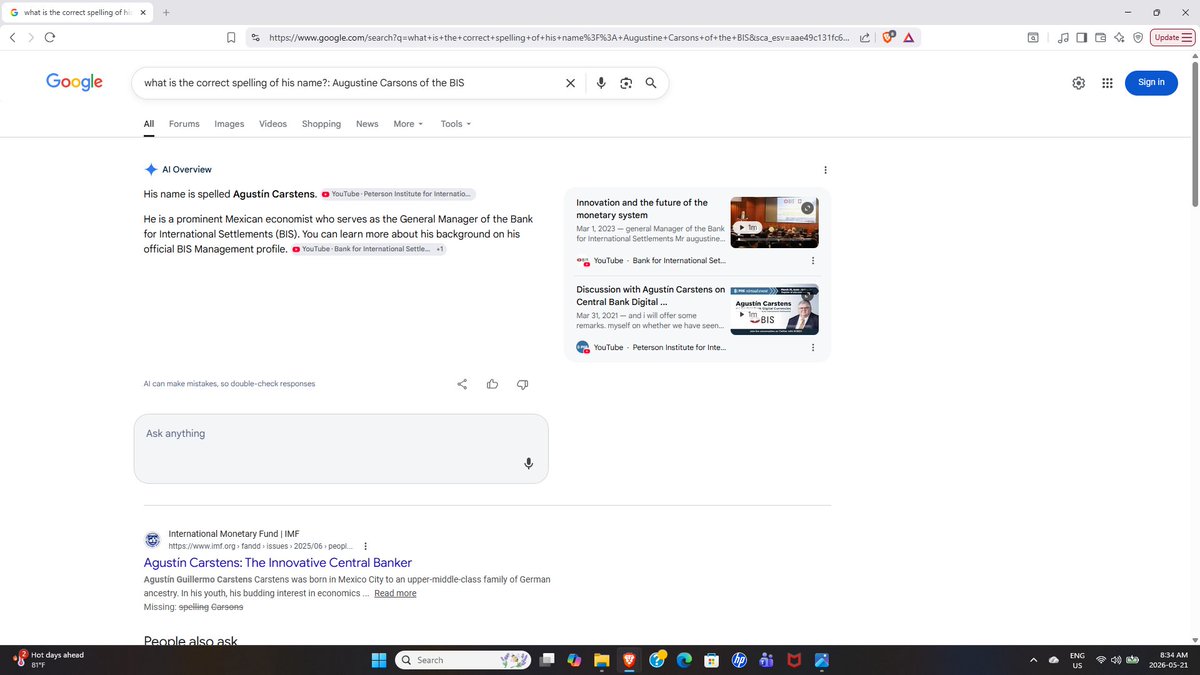The height and width of the screenshot is (675, 1200).
Task: Click the Ask anything follow-up box
Action: click(341, 448)
